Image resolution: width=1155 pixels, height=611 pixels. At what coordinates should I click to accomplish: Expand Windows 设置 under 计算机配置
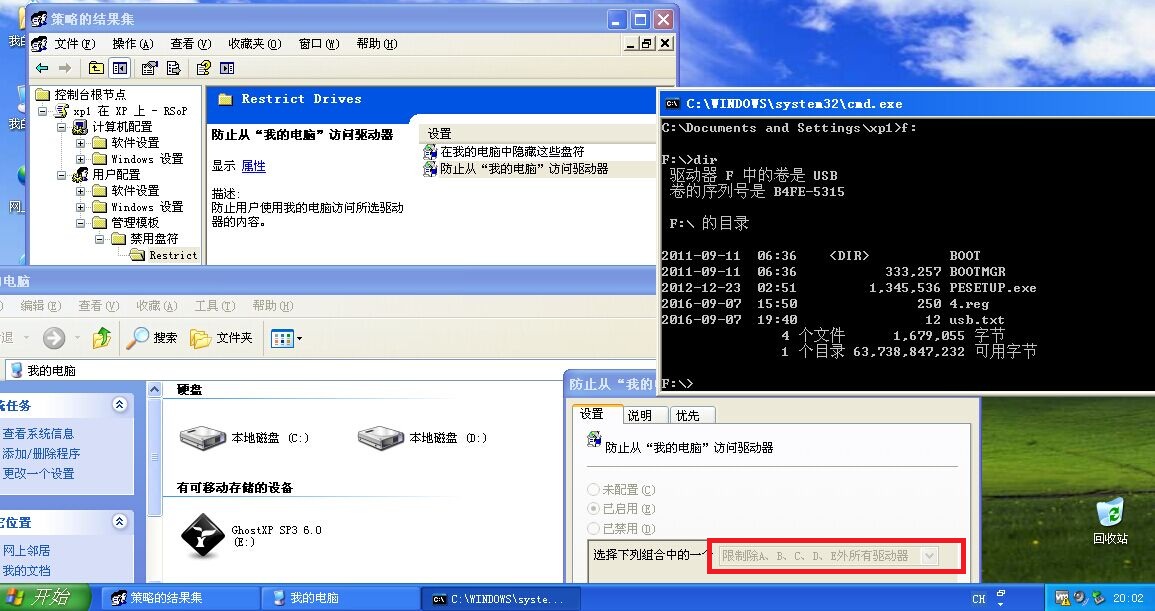coord(80,158)
